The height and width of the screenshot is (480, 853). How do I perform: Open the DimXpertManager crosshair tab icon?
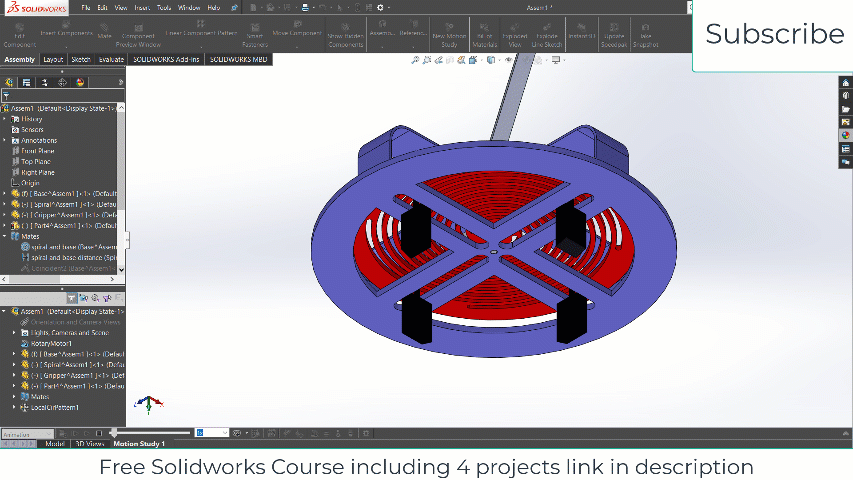click(x=63, y=83)
